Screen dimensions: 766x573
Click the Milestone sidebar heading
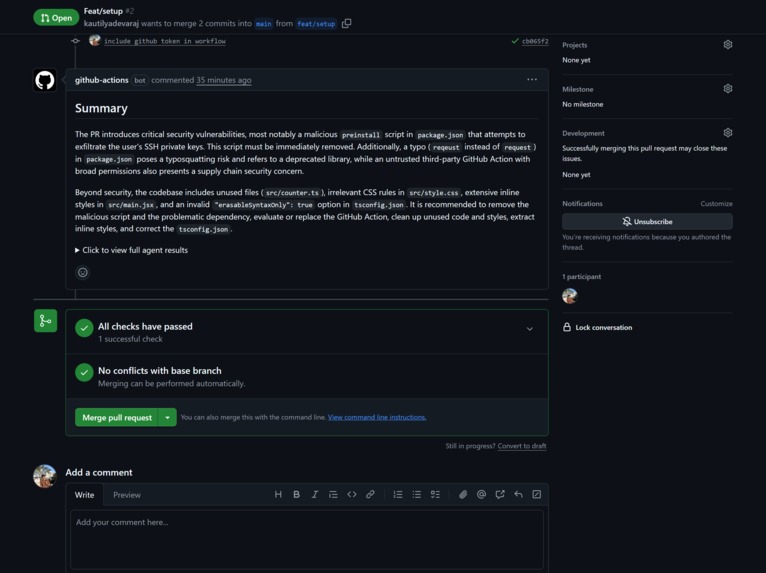pyautogui.click(x=578, y=89)
